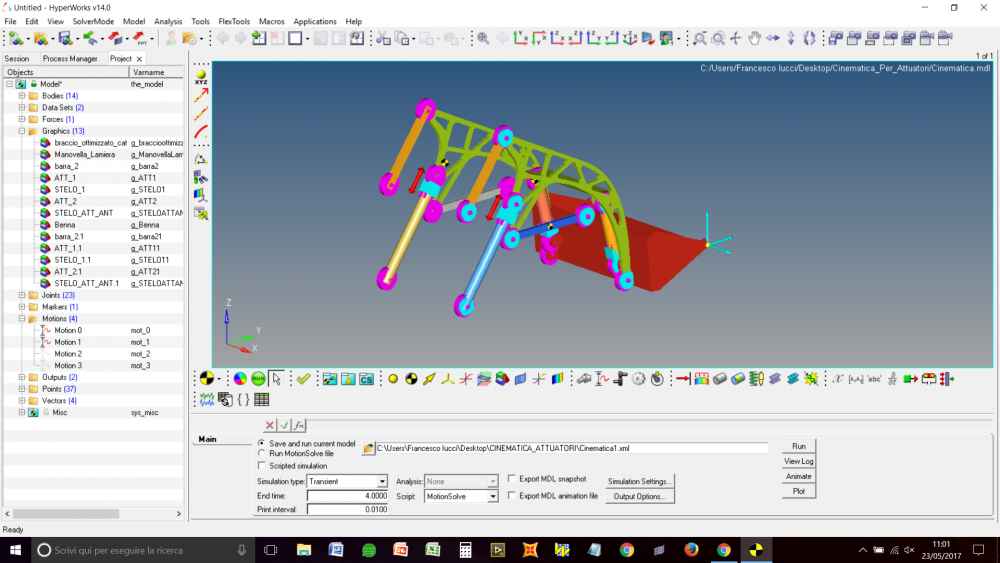
Task: Click the yellow XYZ sphere sidebar icon
Action: [x=202, y=76]
